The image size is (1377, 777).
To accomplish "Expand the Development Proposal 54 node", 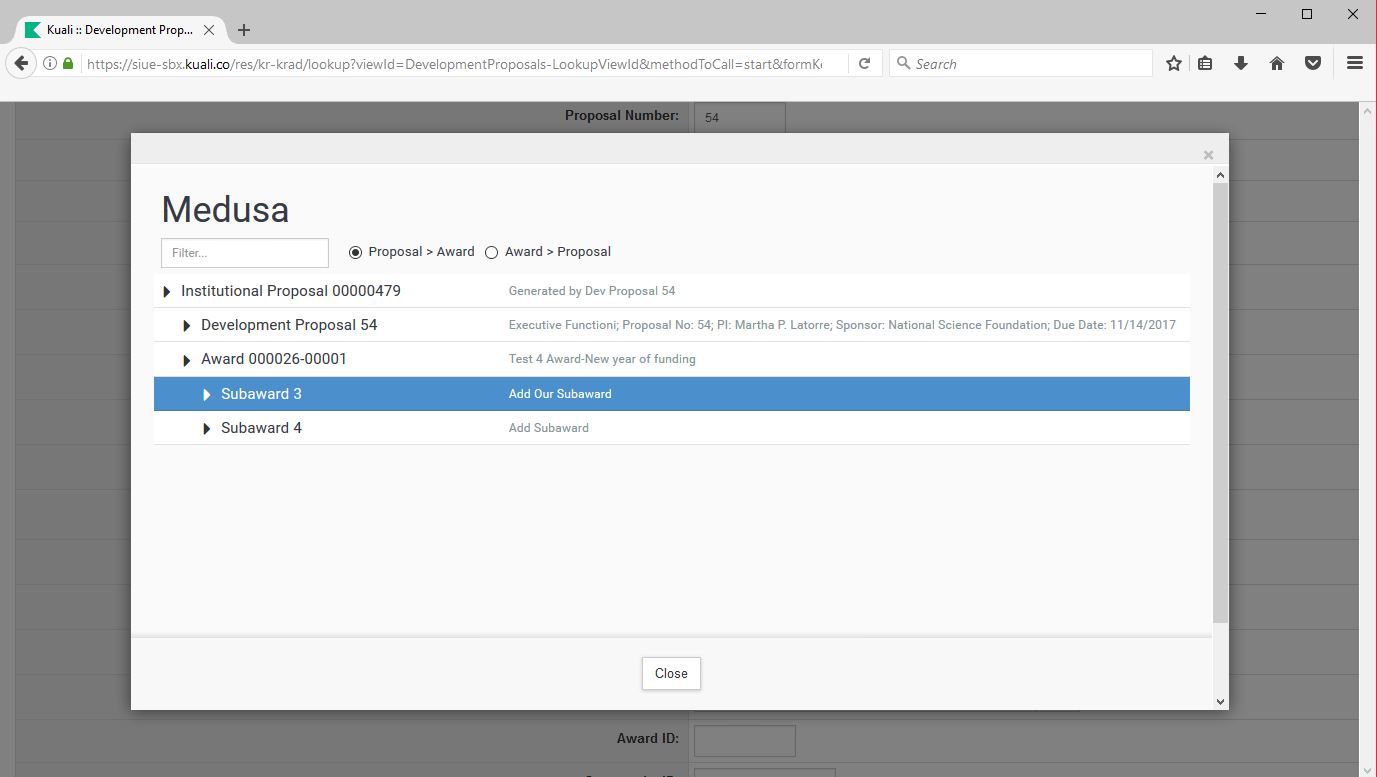I will (187, 326).
